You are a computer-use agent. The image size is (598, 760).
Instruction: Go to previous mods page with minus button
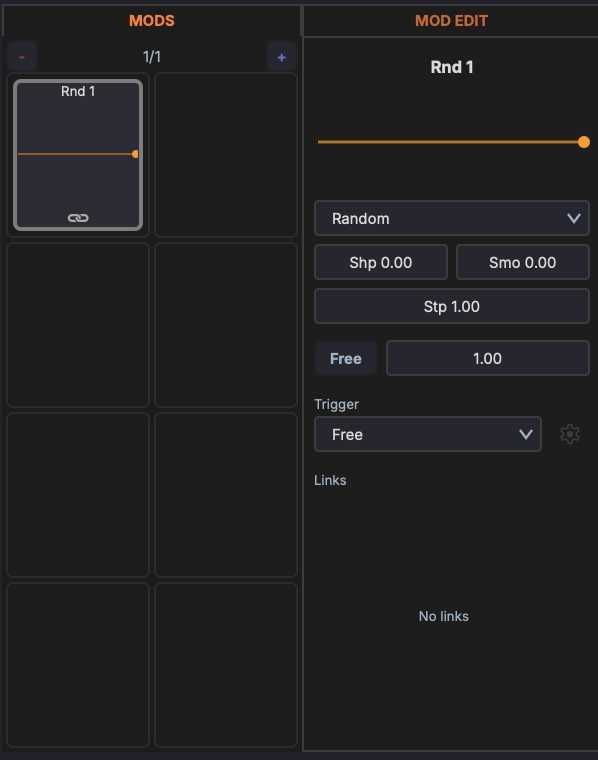(x=22, y=57)
